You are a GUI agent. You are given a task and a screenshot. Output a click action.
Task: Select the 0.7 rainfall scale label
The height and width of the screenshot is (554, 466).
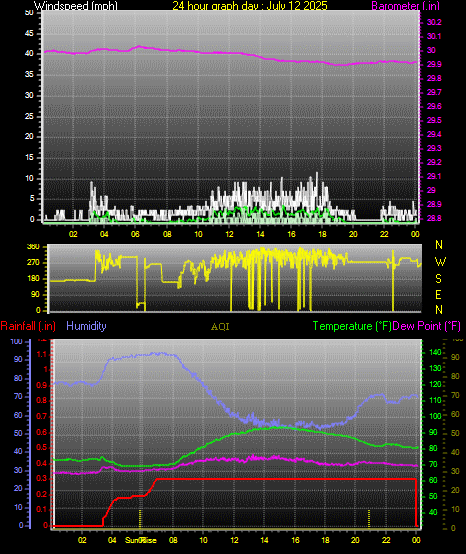(x=42, y=416)
